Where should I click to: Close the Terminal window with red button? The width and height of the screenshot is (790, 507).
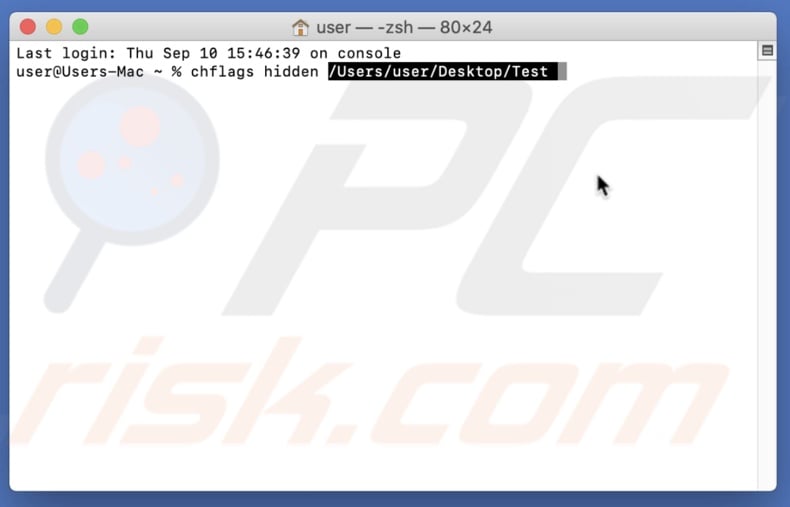coord(28,27)
